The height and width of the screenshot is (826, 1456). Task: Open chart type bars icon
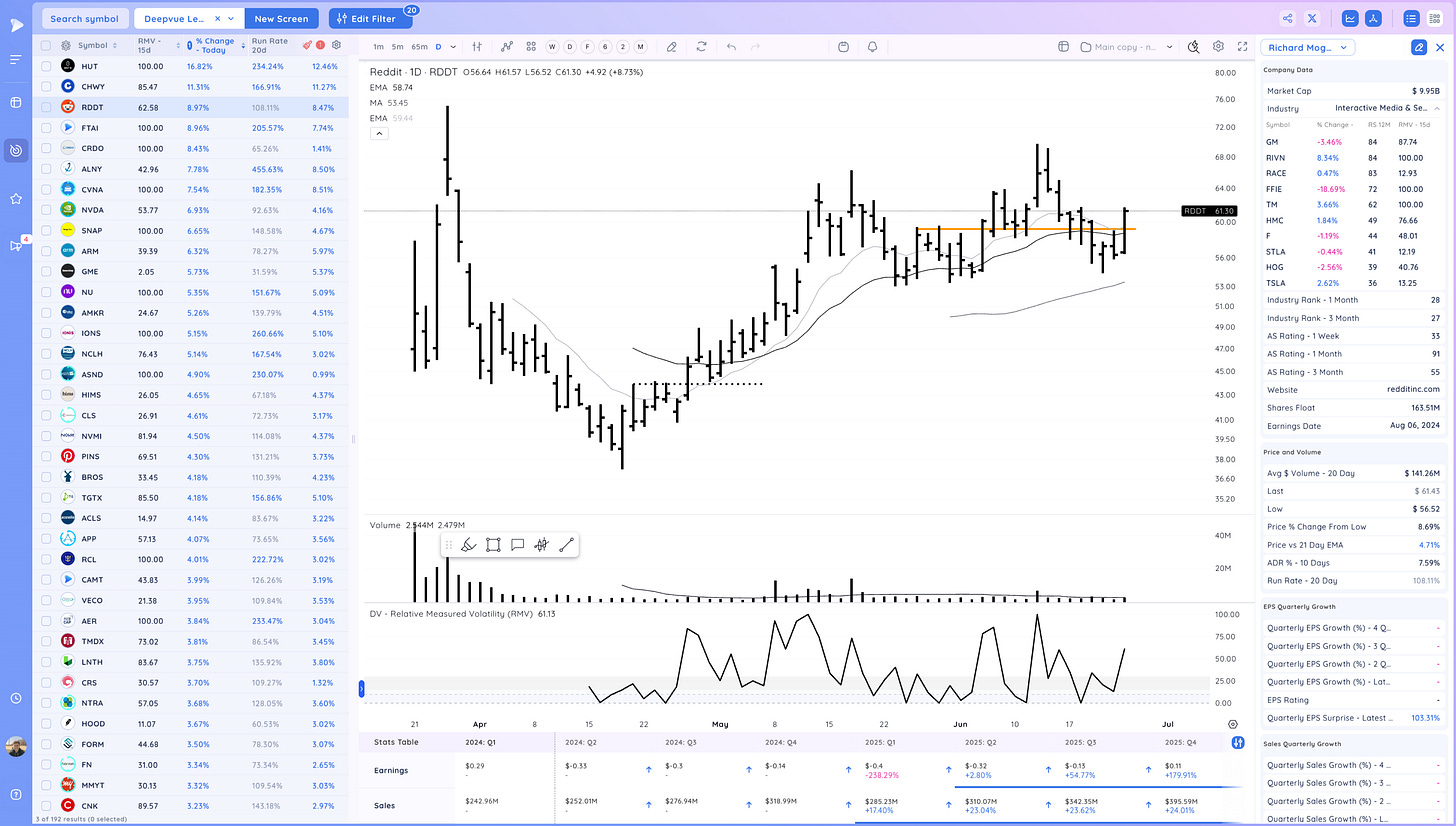pos(477,46)
